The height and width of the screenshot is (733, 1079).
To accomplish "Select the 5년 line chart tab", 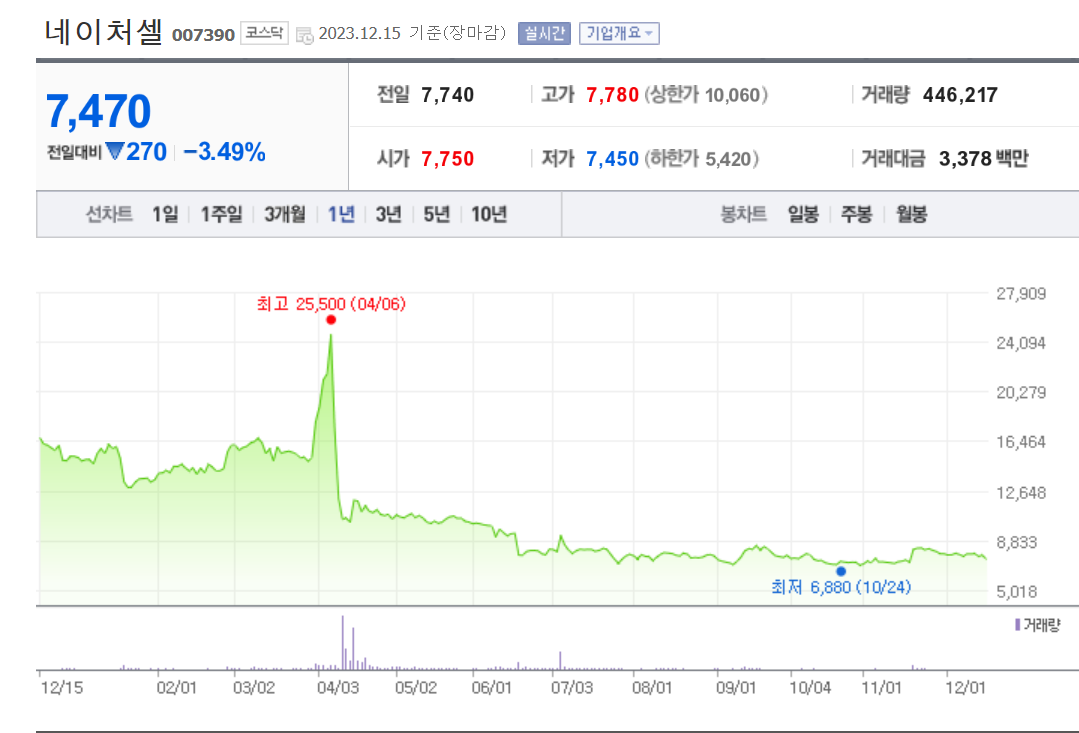I will coord(436,214).
